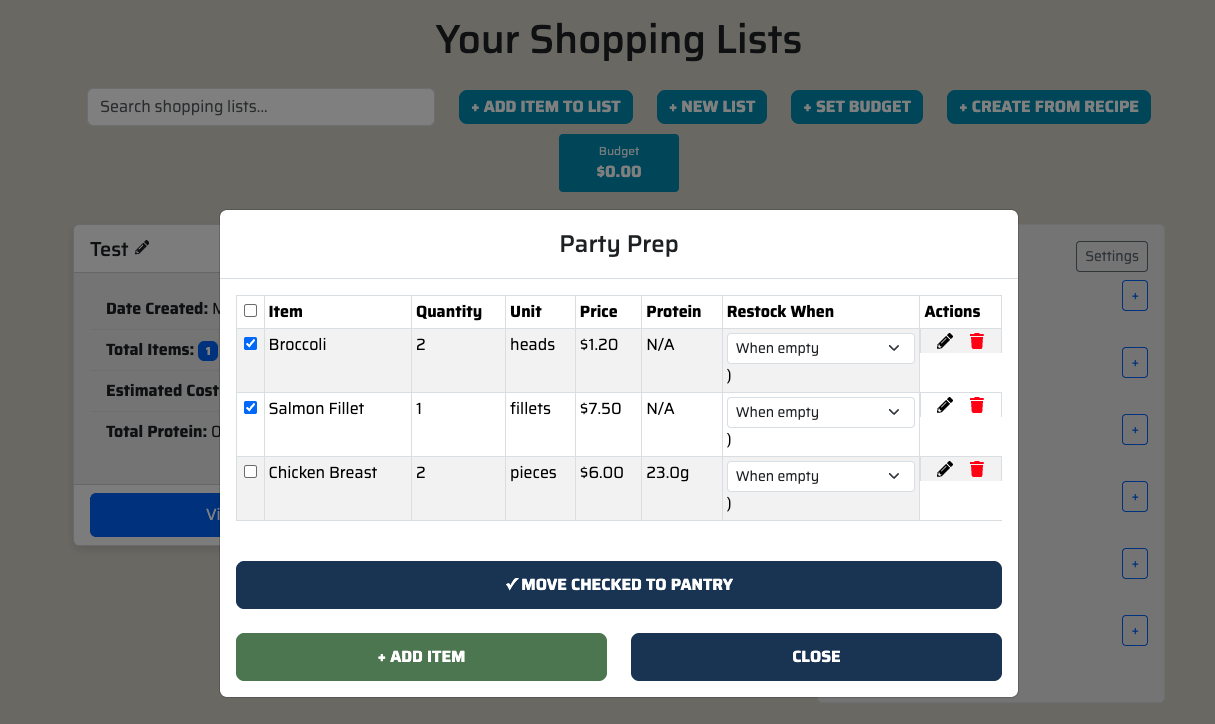Open the Restock When dropdown for Broccoli
The image size is (1215, 724).
[x=820, y=348]
